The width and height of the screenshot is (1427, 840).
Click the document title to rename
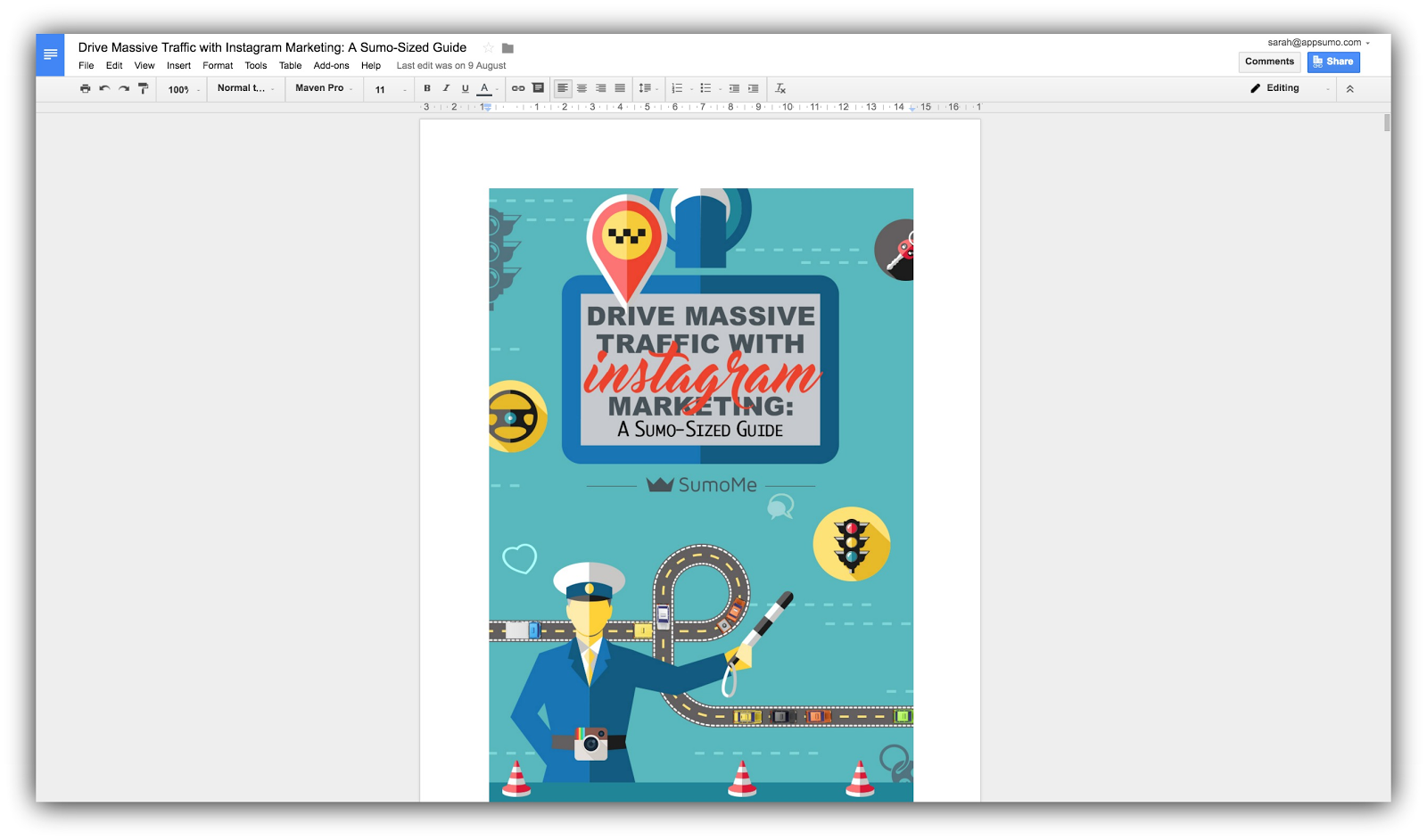(272, 47)
